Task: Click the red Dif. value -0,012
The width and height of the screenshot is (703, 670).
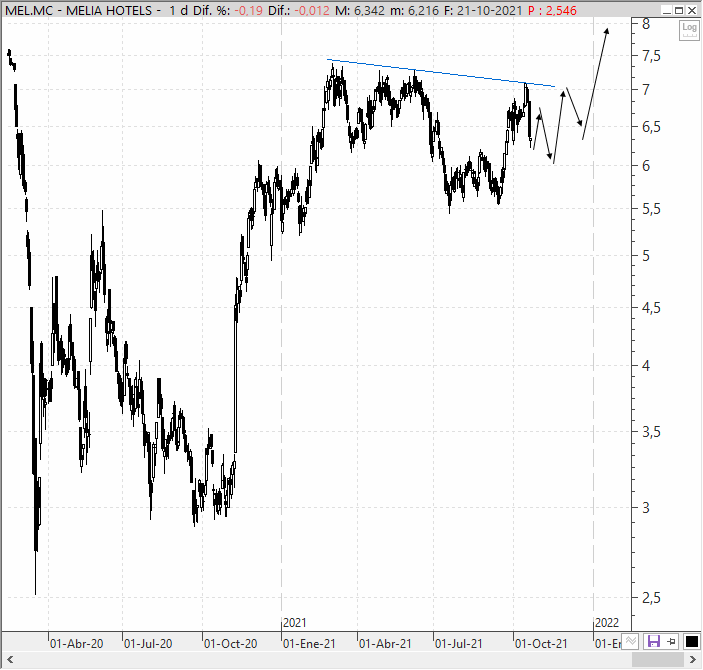Action: click(x=312, y=10)
